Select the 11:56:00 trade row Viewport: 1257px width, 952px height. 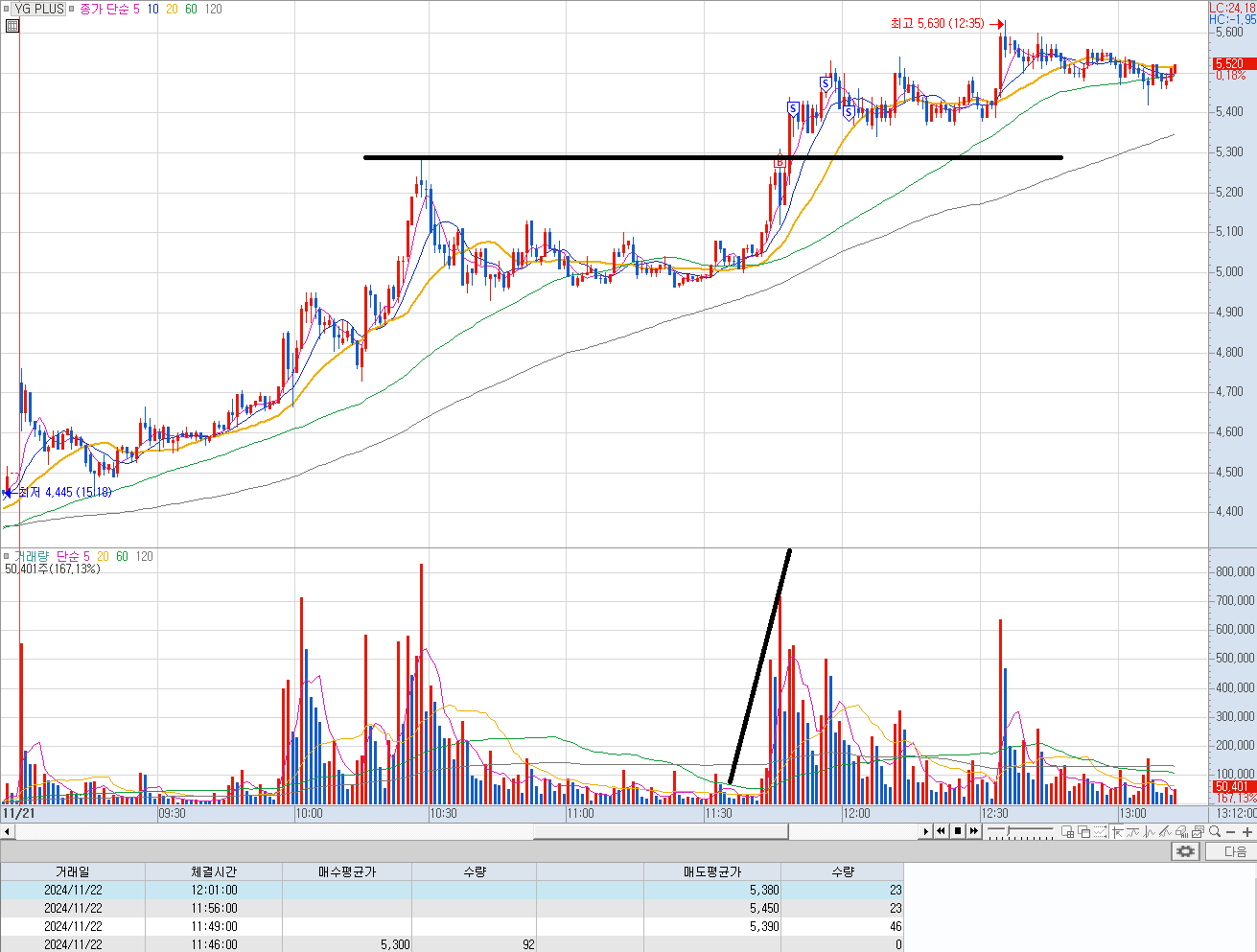point(452,908)
